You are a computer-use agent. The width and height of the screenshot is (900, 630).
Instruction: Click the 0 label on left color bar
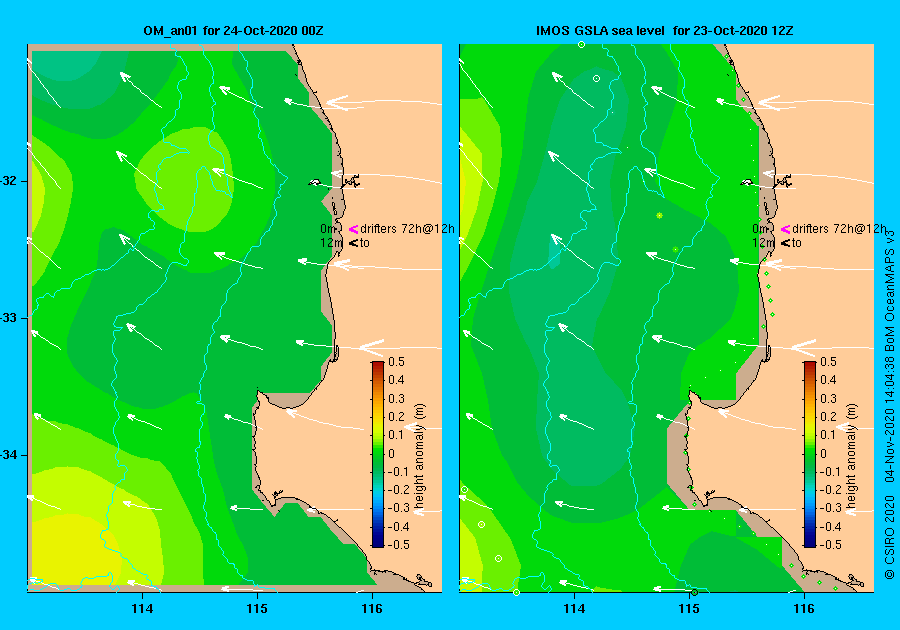(x=392, y=453)
